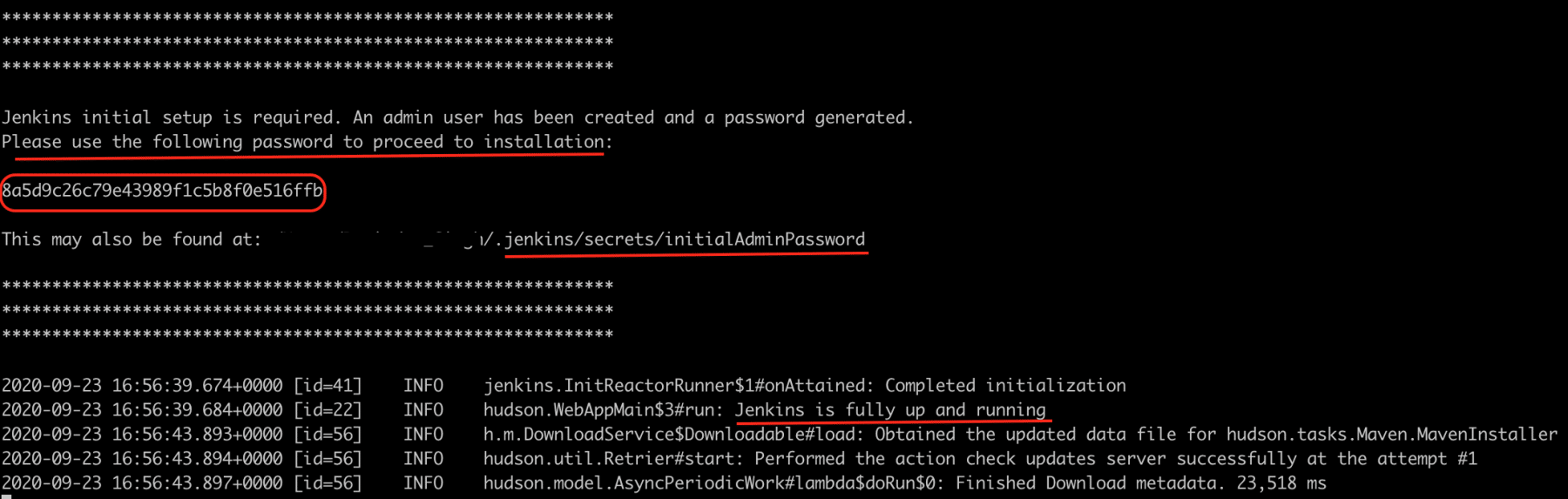
Task: Click the generated admin password string
Action: point(162,191)
